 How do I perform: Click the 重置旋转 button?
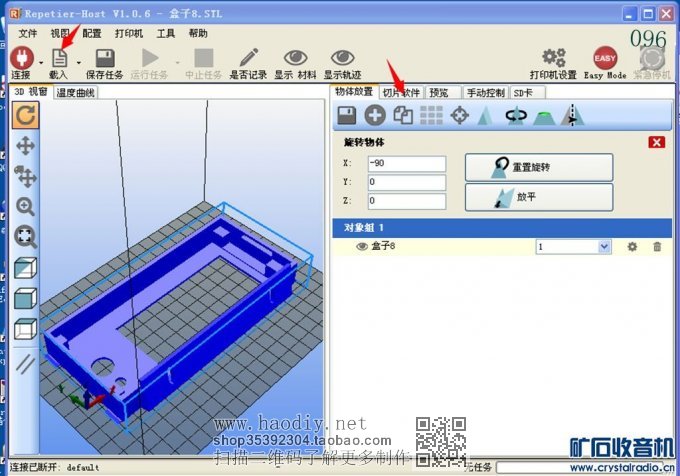click(x=539, y=167)
